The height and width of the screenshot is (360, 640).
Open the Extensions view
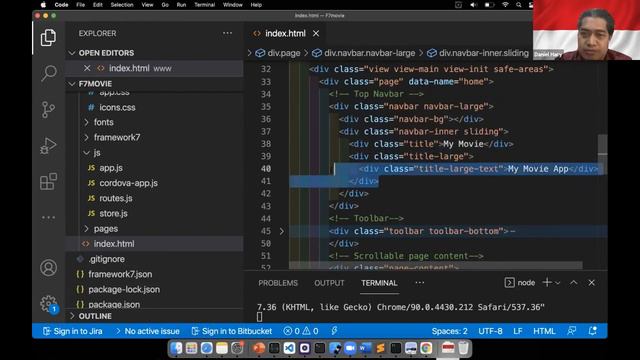click(48, 181)
